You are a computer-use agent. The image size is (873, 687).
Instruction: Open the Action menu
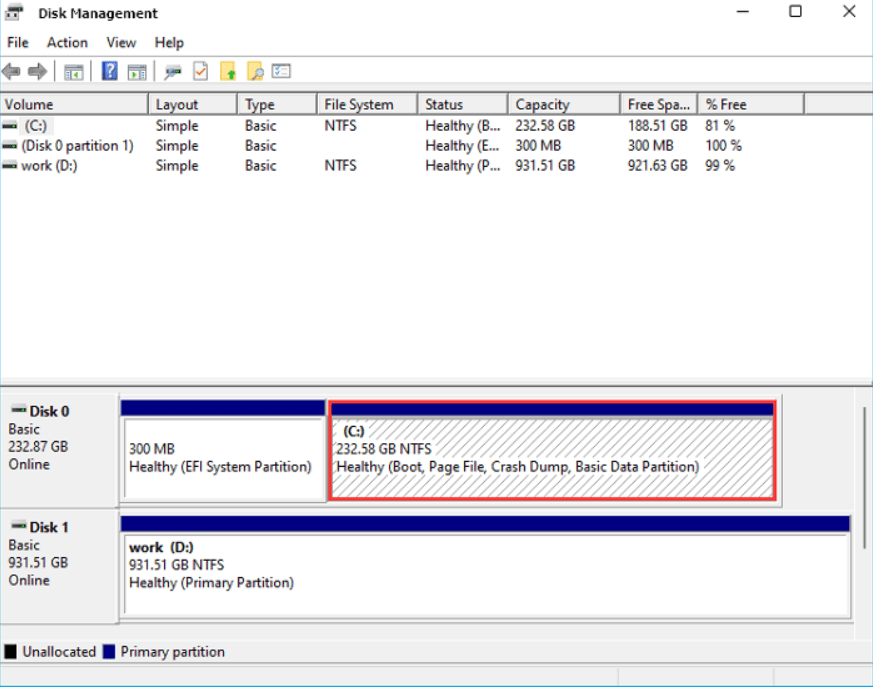[x=67, y=42]
